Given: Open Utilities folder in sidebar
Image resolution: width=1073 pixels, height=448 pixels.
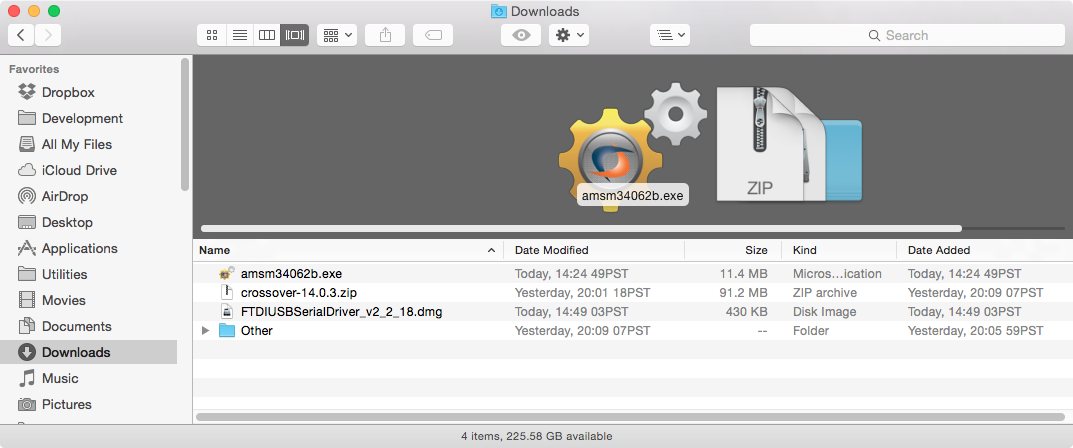Looking at the screenshot, I should coord(88,274).
